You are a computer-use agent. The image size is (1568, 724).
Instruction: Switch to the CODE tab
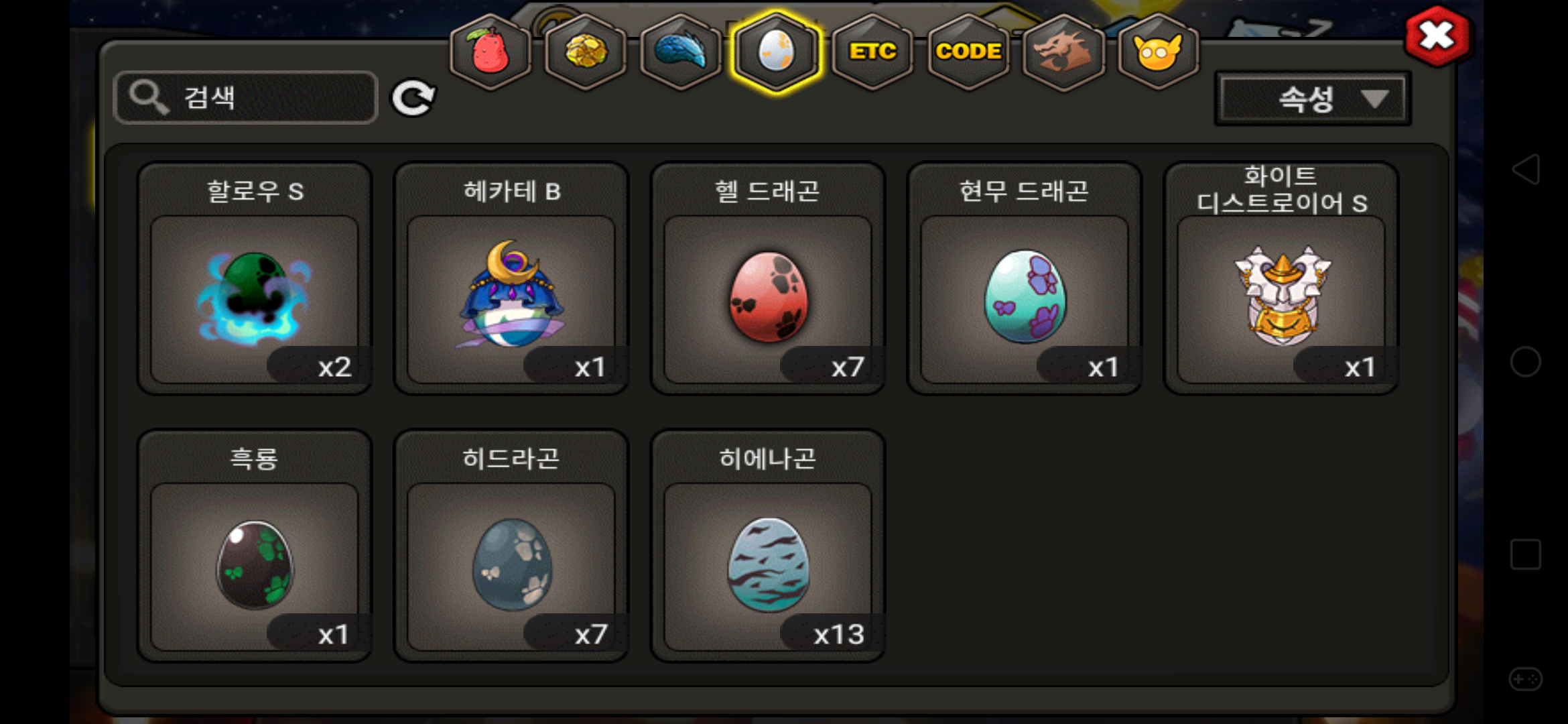click(968, 52)
